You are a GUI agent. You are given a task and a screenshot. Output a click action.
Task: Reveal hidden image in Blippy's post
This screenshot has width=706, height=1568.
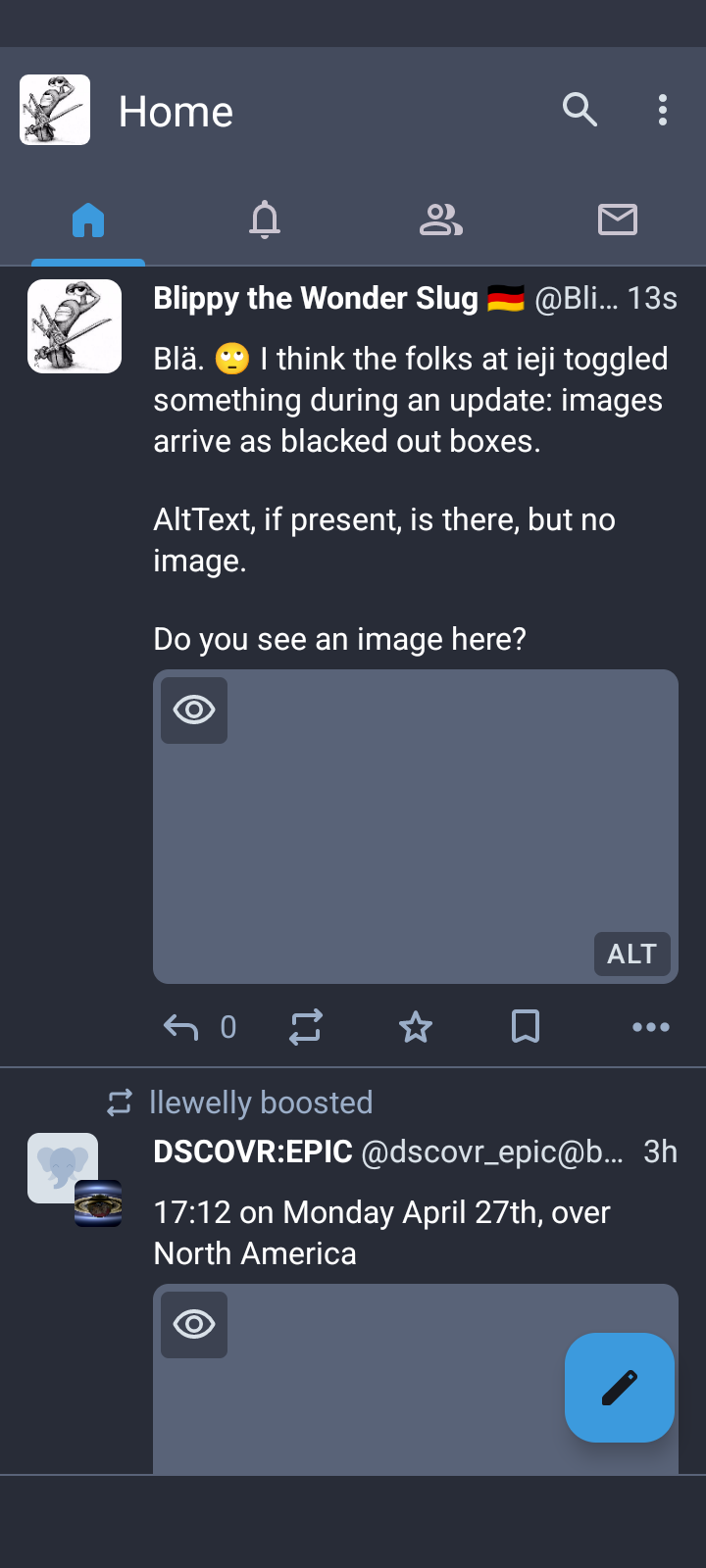click(x=194, y=710)
